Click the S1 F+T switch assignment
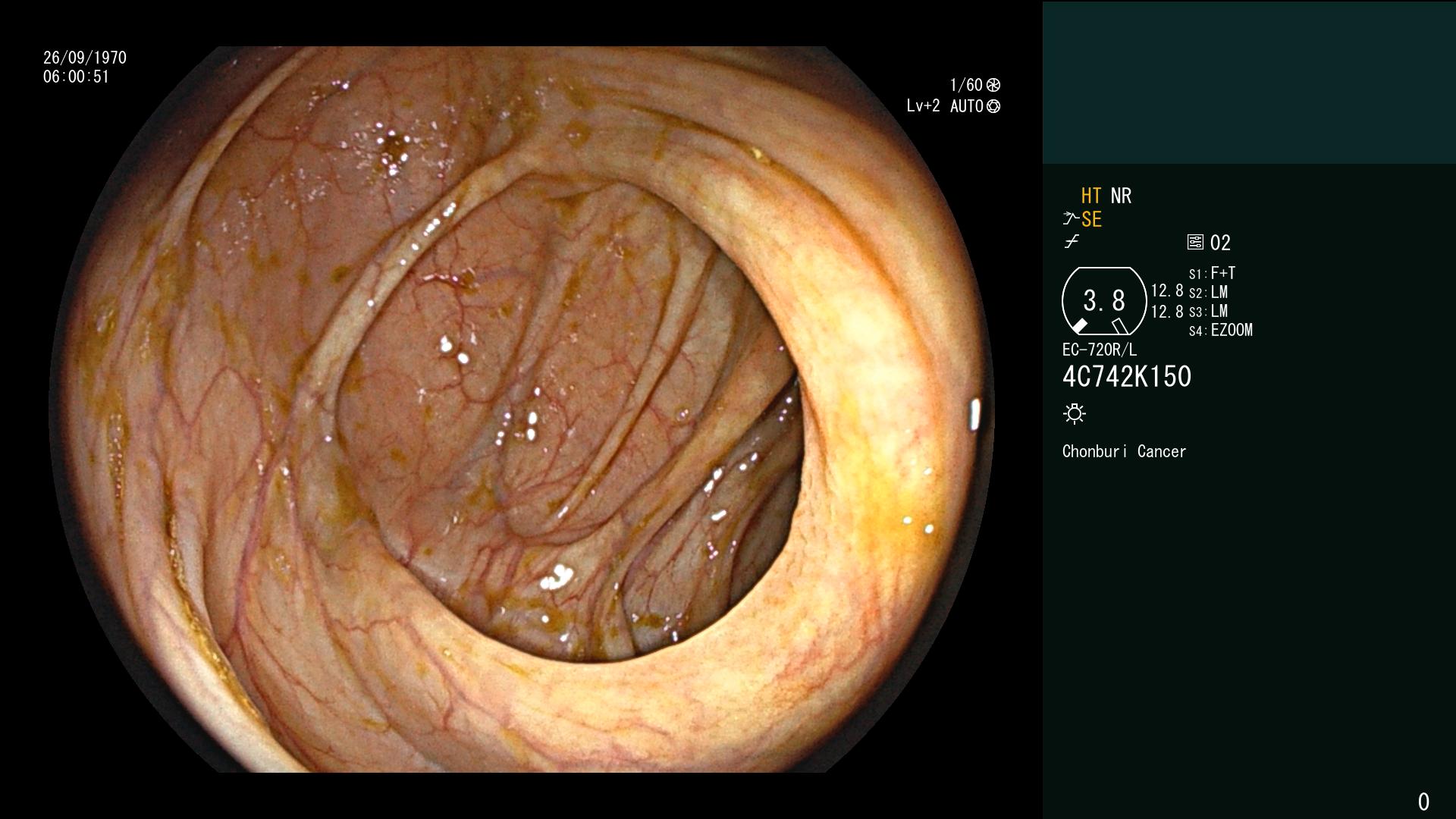This screenshot has height=819, width=1456. coord(1212,274)
